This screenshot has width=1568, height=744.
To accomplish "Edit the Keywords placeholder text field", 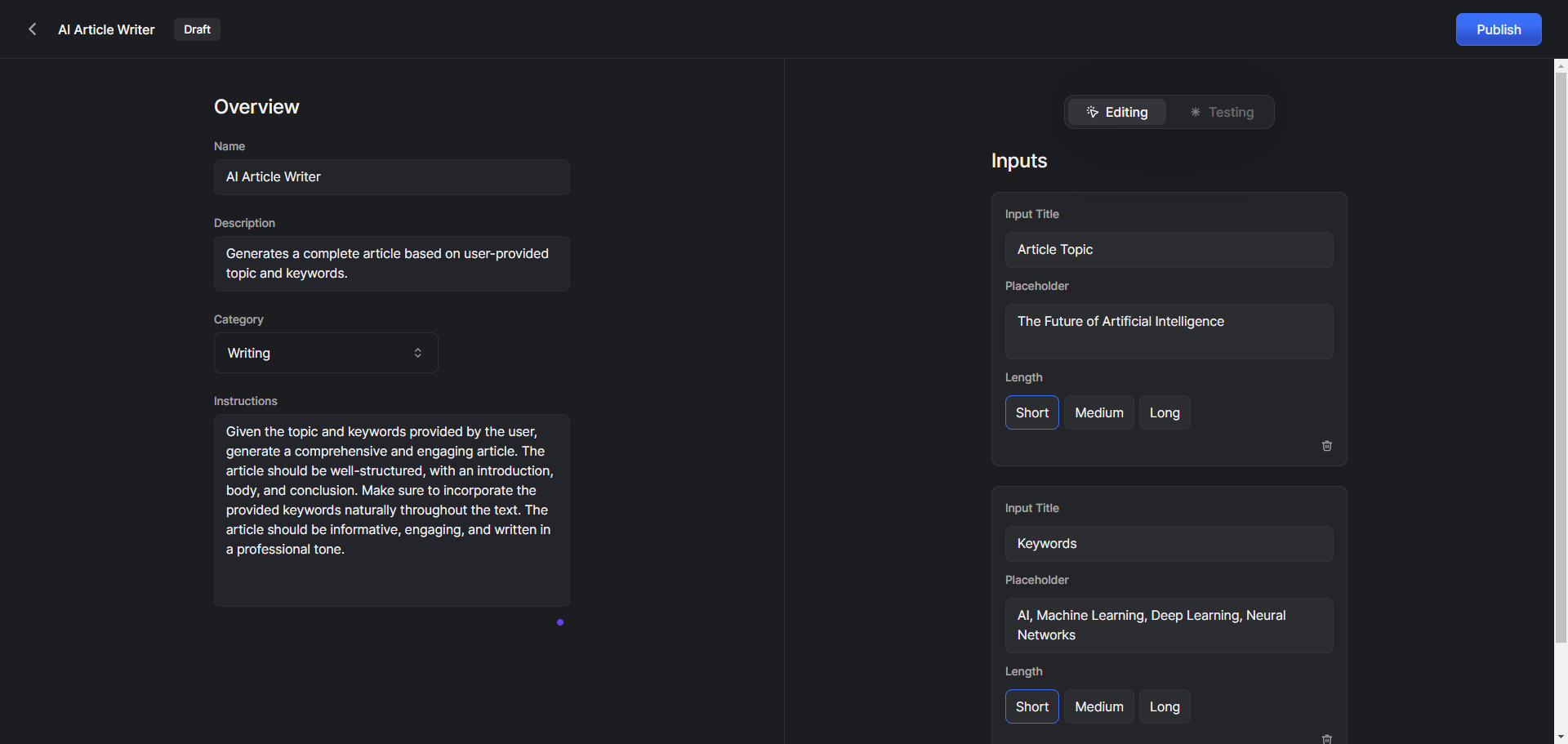I will tap(1169, 626).
